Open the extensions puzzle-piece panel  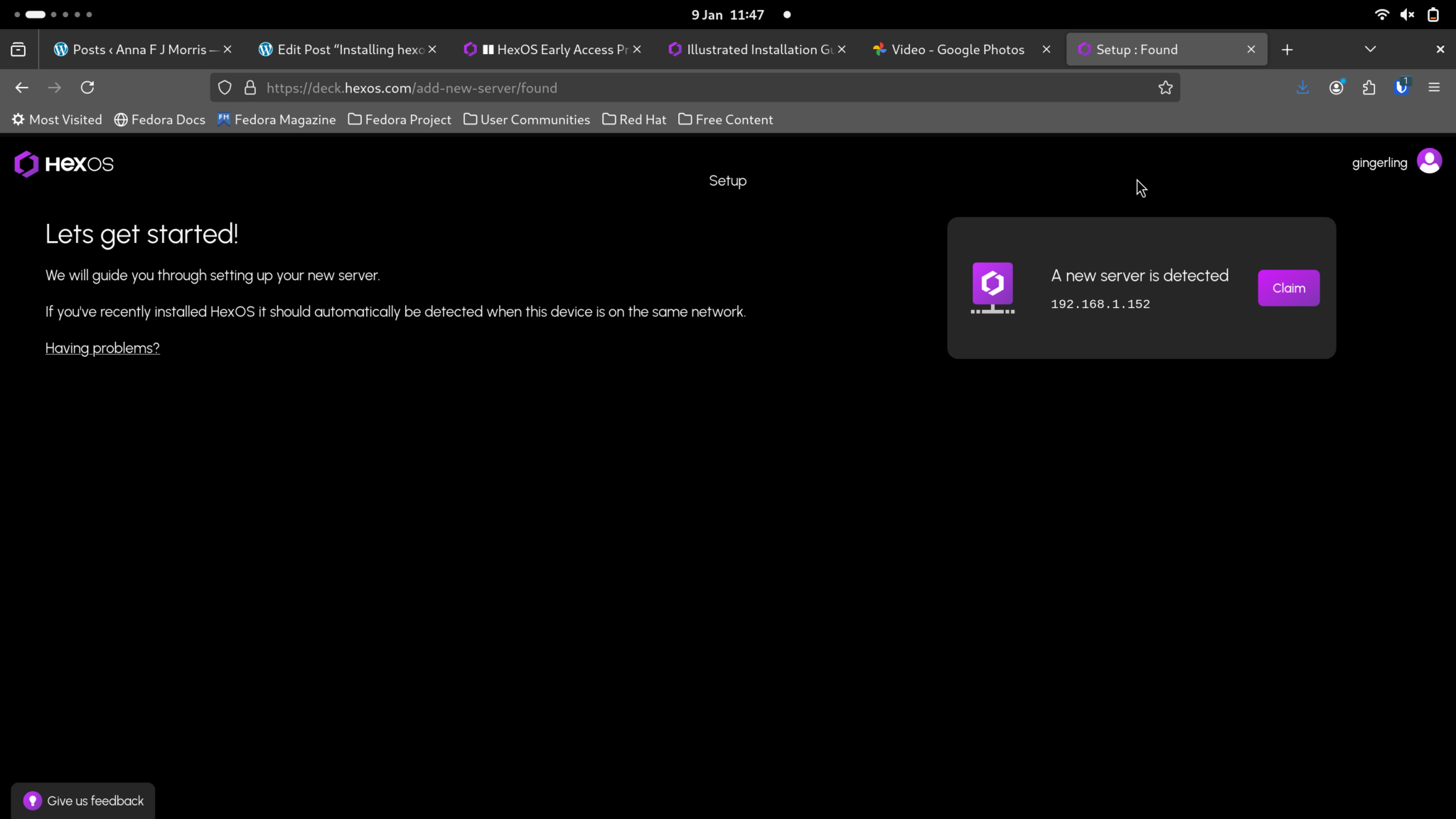pos(1369,87)
